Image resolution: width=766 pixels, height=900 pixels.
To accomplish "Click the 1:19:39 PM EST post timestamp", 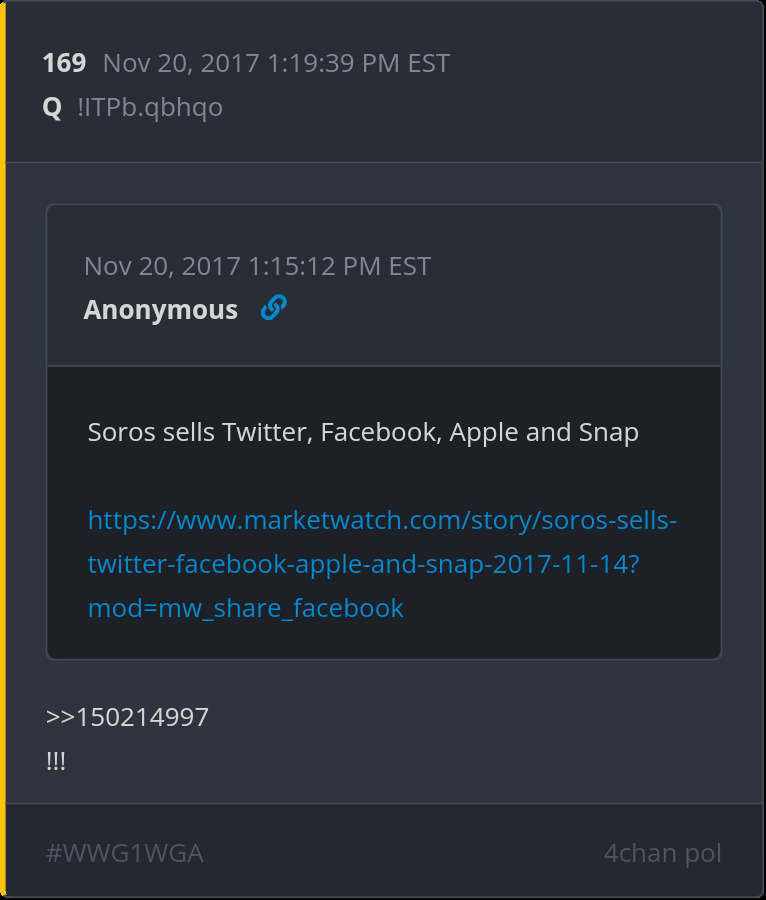I will point(276,63).
